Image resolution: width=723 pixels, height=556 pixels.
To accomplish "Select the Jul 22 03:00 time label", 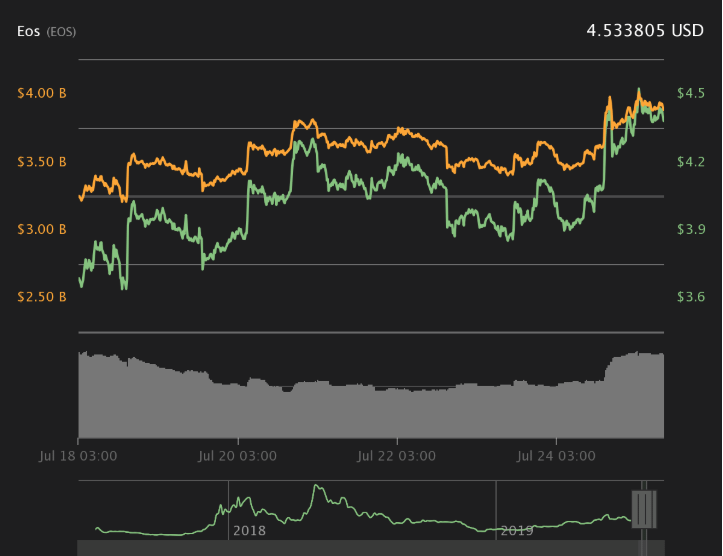I will 397,456.
